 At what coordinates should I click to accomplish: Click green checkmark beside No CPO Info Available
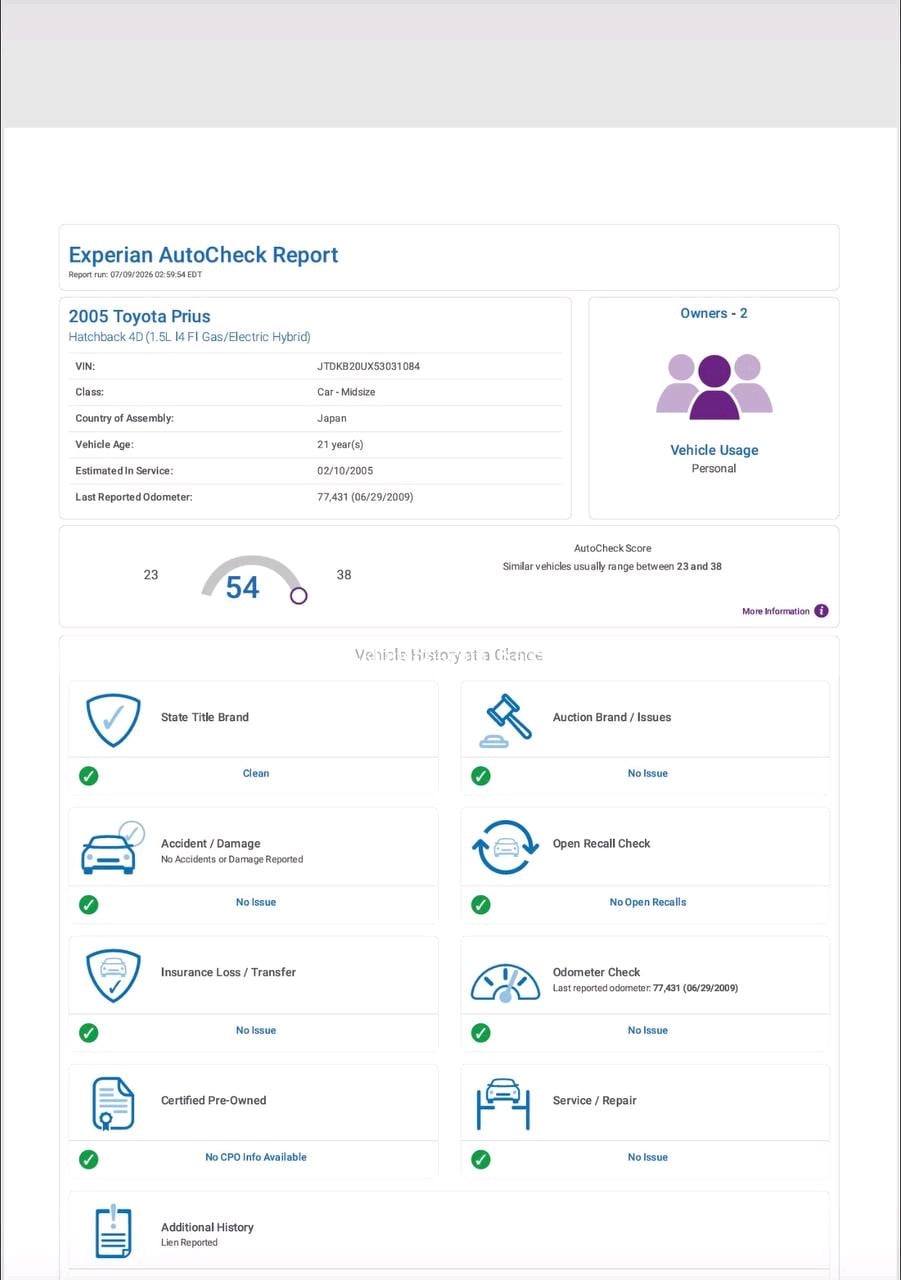click(89, 1159)
